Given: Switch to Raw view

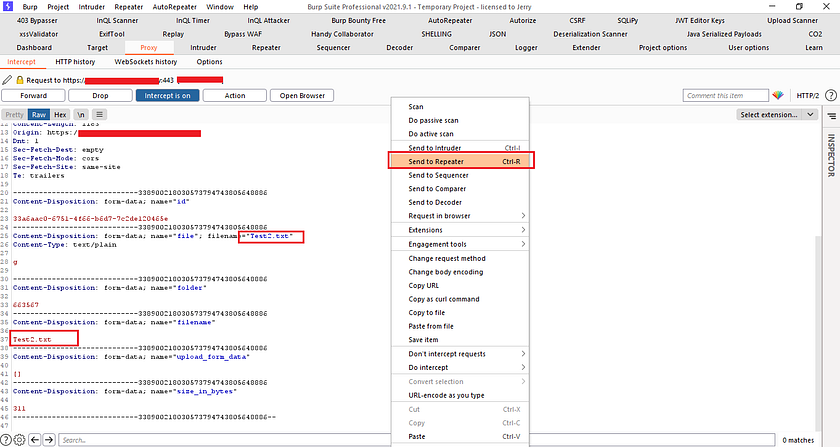Looking at the screenshot, I should point(39,115).
